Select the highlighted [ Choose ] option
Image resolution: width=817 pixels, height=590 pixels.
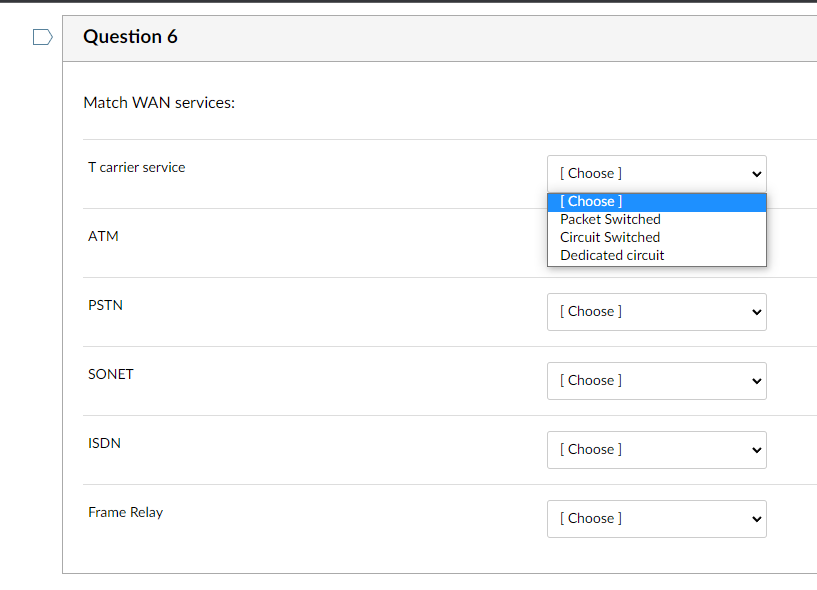(657, 202)
